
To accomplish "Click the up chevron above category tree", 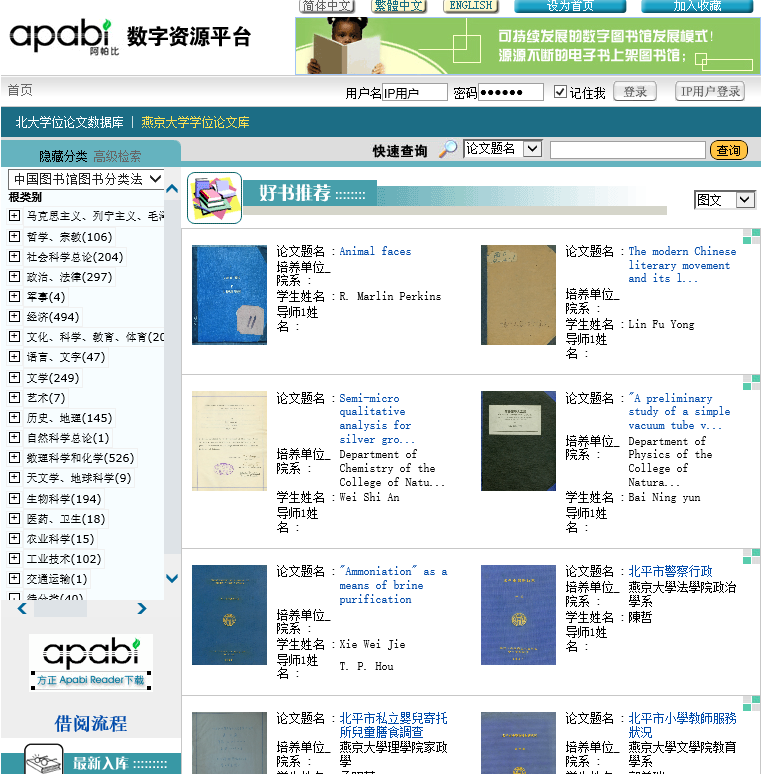I will [x=172, y=189].
